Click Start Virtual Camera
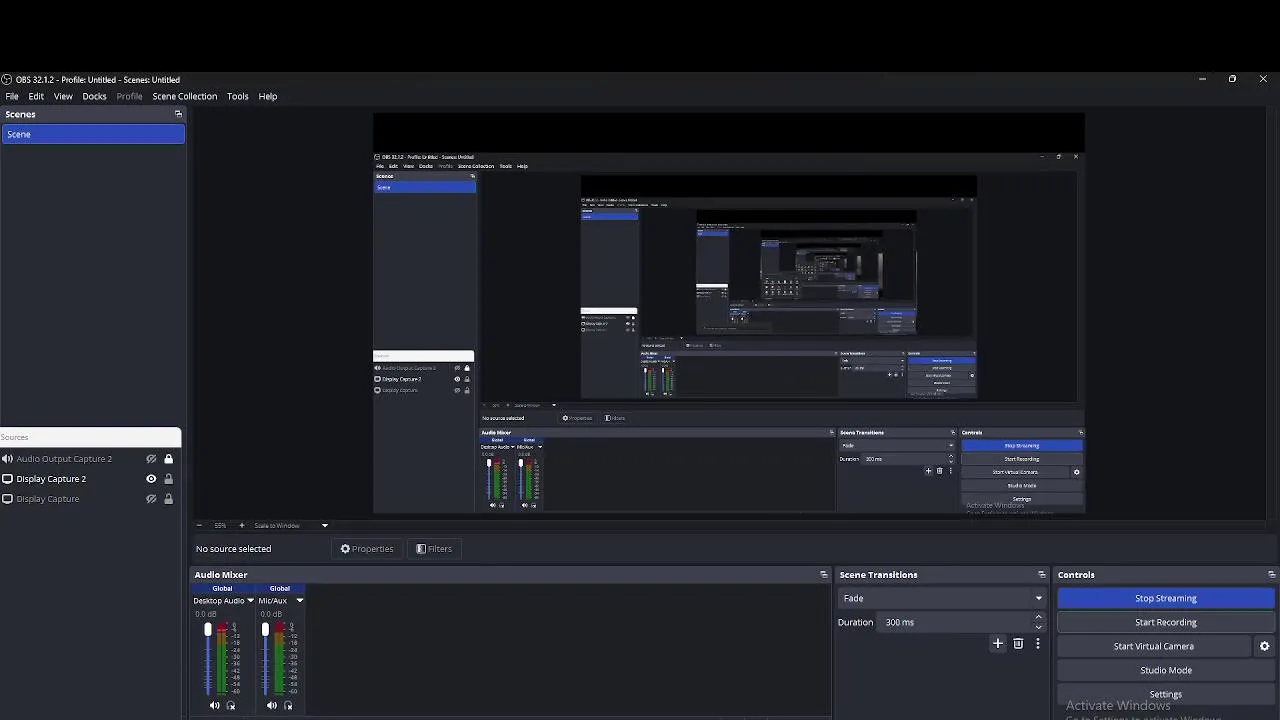Viewport: 1280px width, 720px height. (1154, 646)
